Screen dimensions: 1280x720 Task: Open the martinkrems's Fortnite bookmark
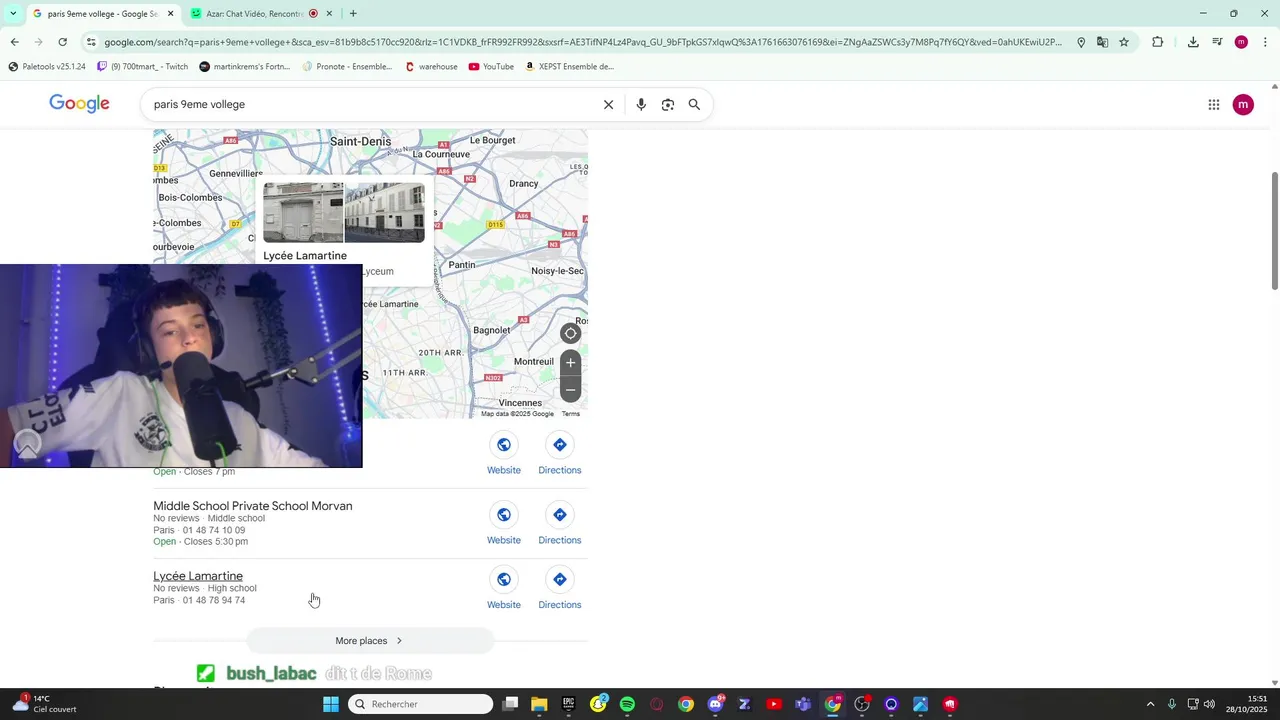pos(244,67)
